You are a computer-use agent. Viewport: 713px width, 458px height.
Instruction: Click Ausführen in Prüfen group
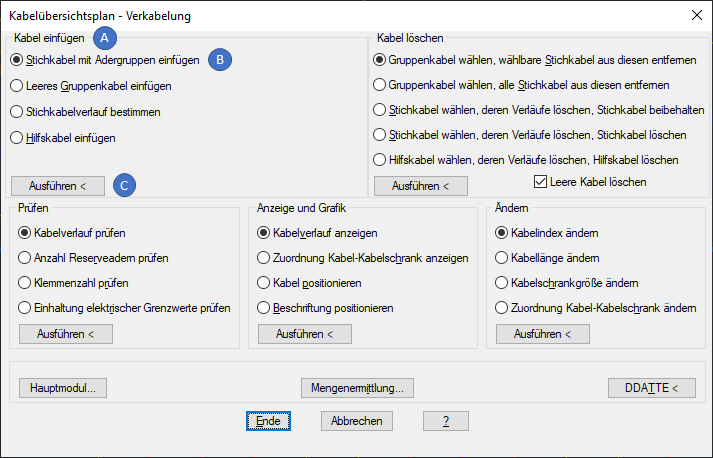(66, 334)
